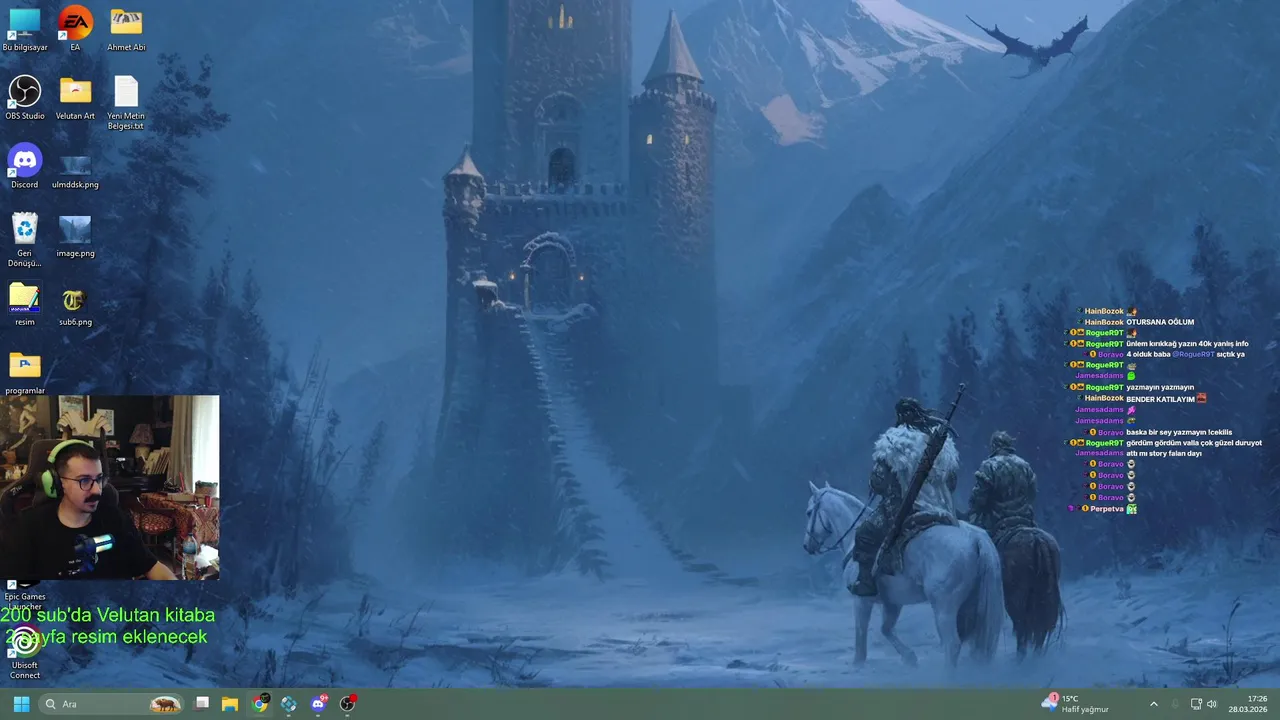
Task: Select Yeni Metin Belgesi.txt file
Action: point(126,103)
